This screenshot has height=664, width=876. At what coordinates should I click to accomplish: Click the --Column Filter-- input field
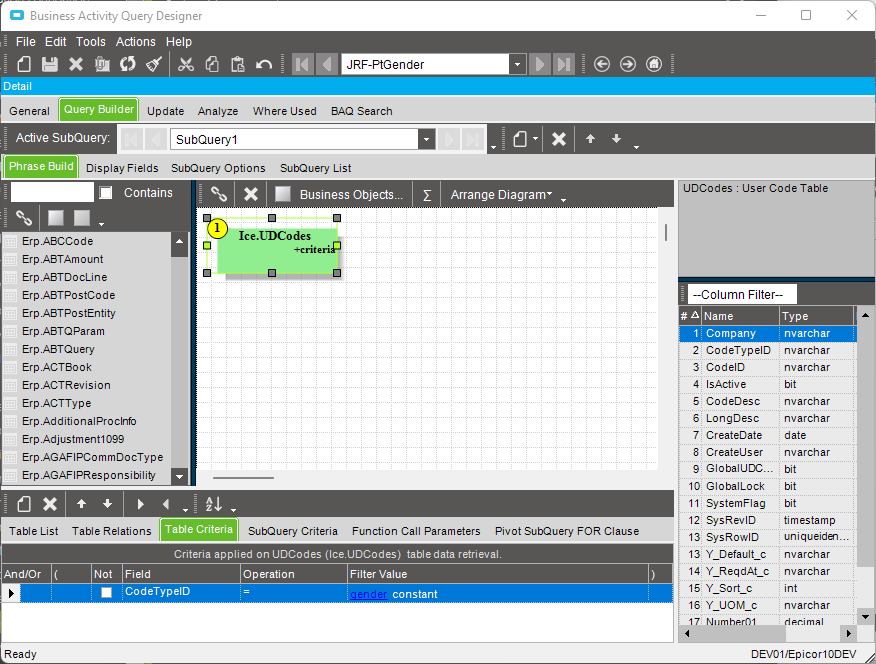[x=742, y=294]
